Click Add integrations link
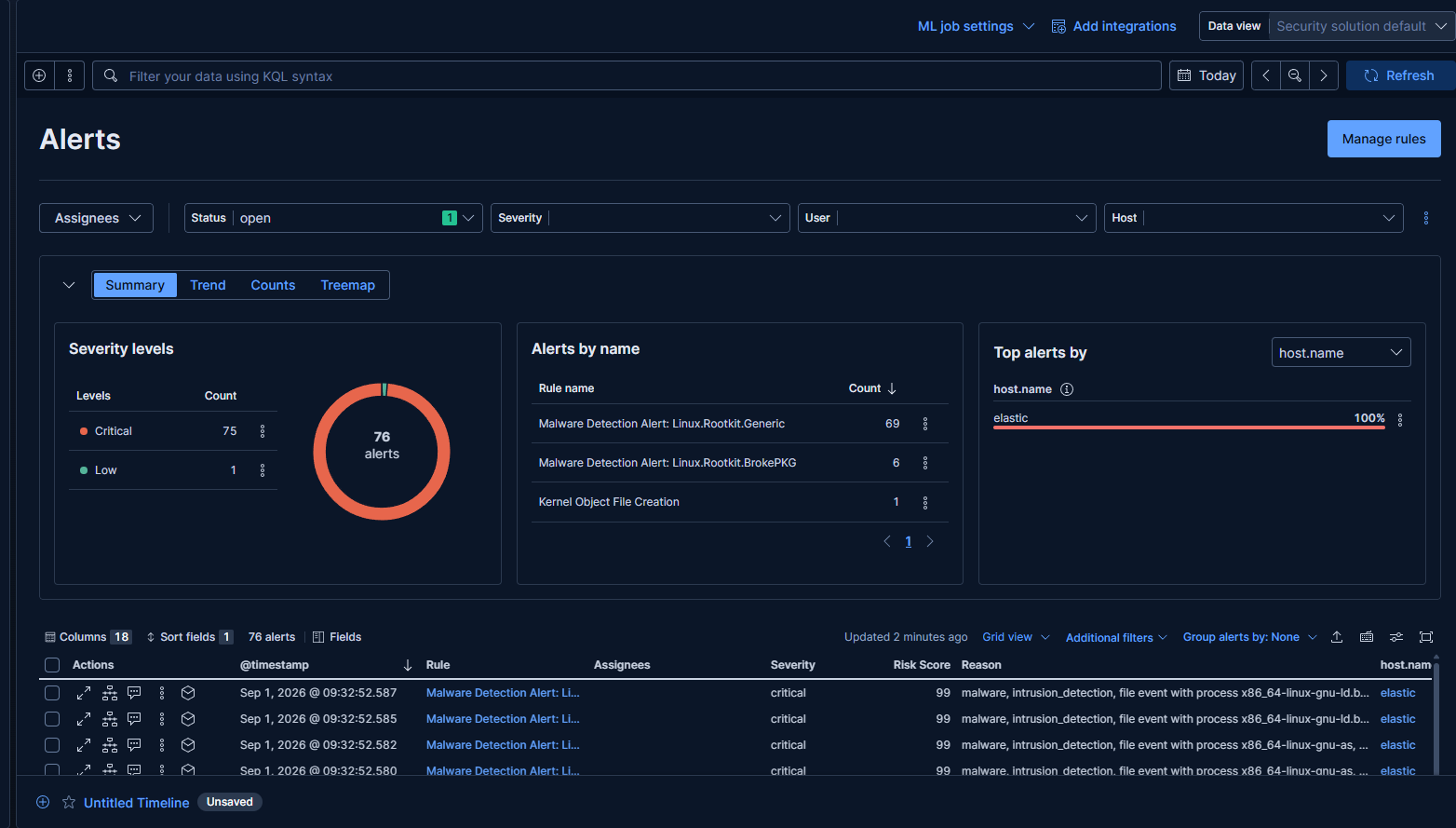The width and height of the screenshot is (1456, 828). pyautogui.click(x=1113, y=26)
